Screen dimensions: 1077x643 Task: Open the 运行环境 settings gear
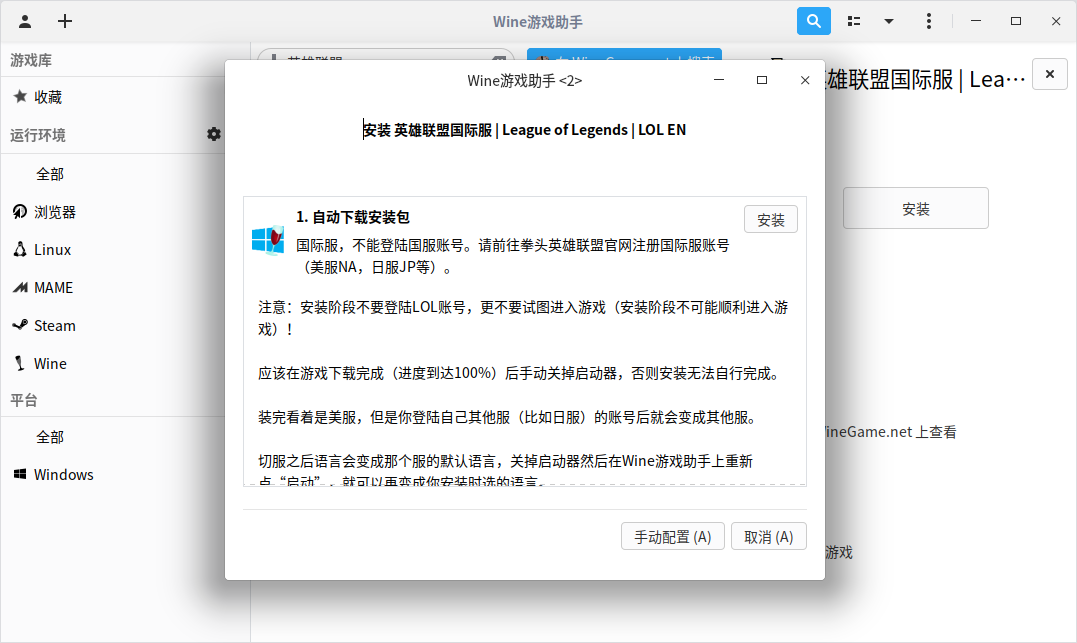(214, 134)
